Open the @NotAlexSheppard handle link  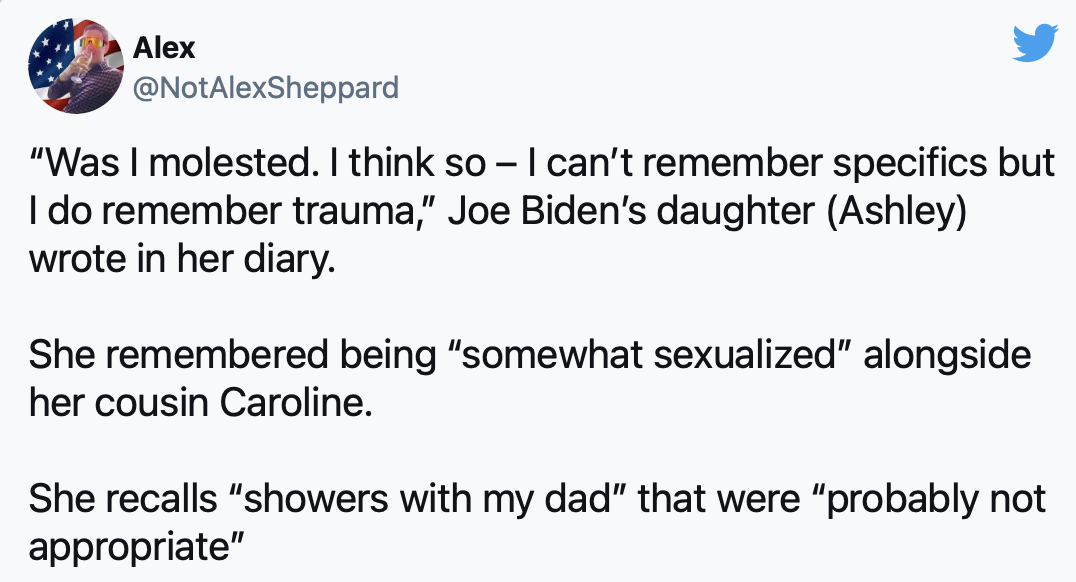266,88
